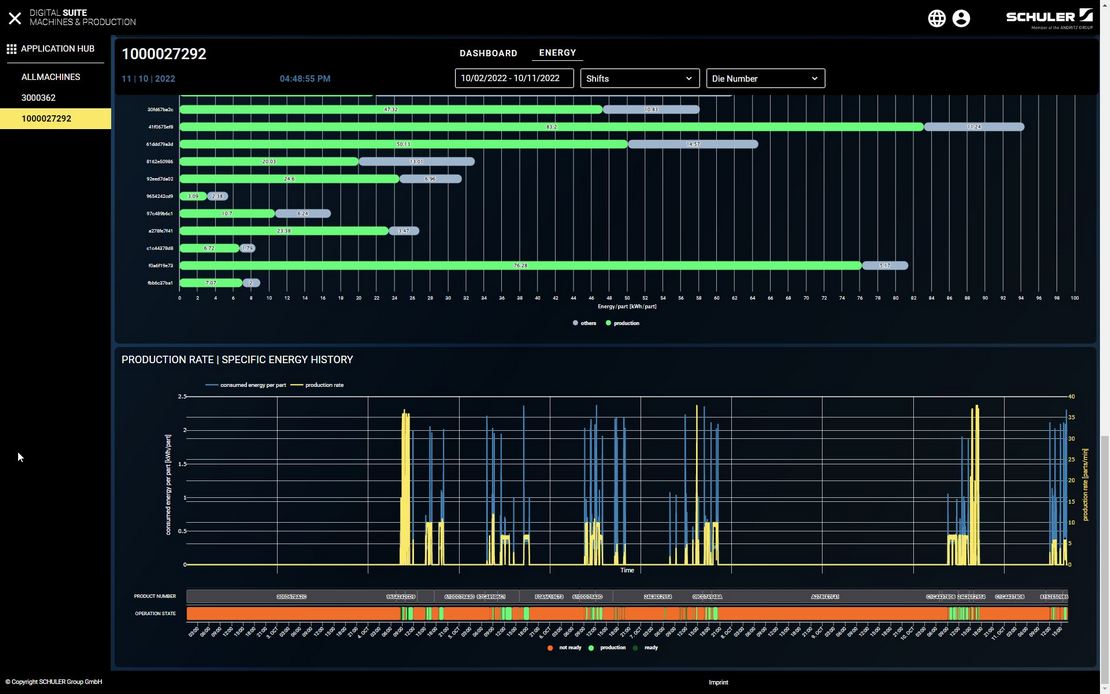Open the language globe icon
Image resolution: width=1110 pixels, height=694 pixels.
[x=937, y=18]
